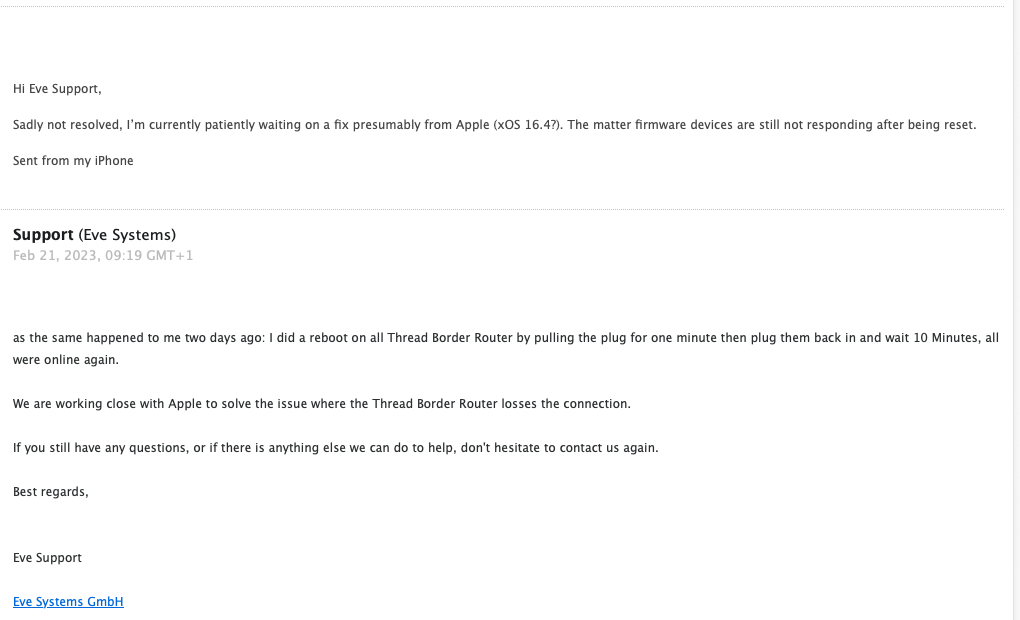Click the Feb 21, 2023 timestamp

pos(103,256)
